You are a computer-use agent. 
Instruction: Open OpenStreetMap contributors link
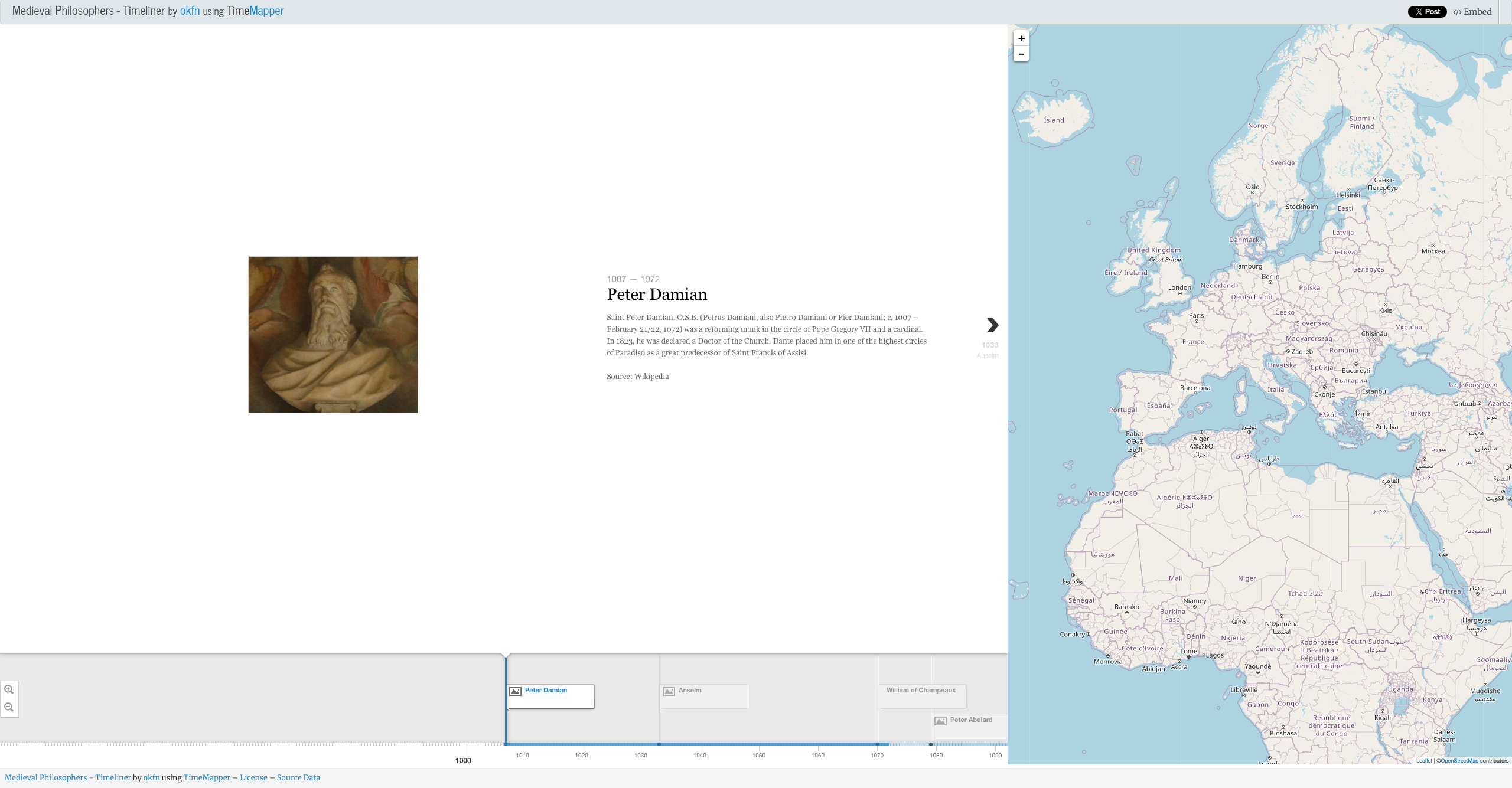click(x=1459, y=761)
